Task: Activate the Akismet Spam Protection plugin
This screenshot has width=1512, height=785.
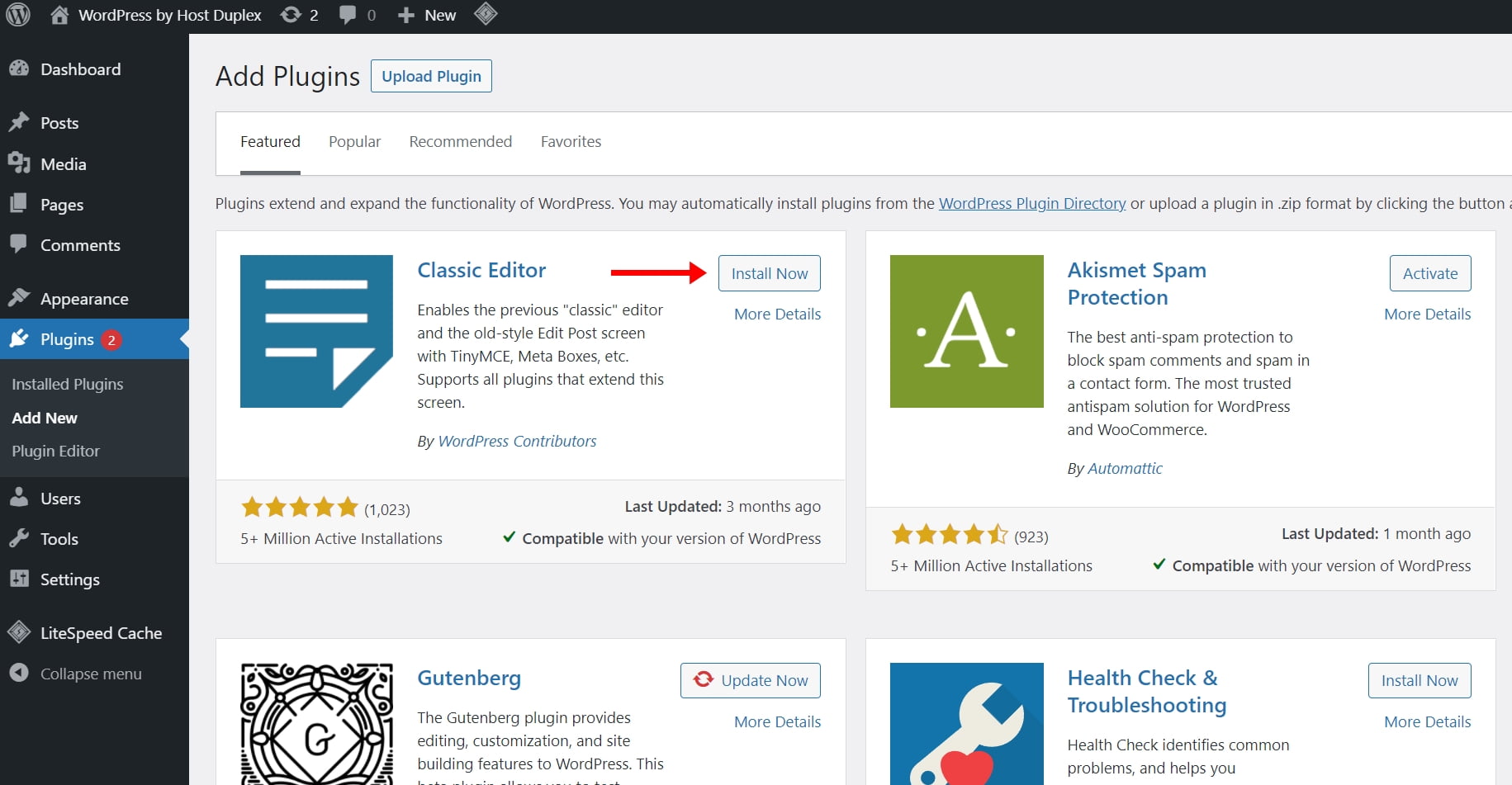Action: click(x=1430, y=273)
